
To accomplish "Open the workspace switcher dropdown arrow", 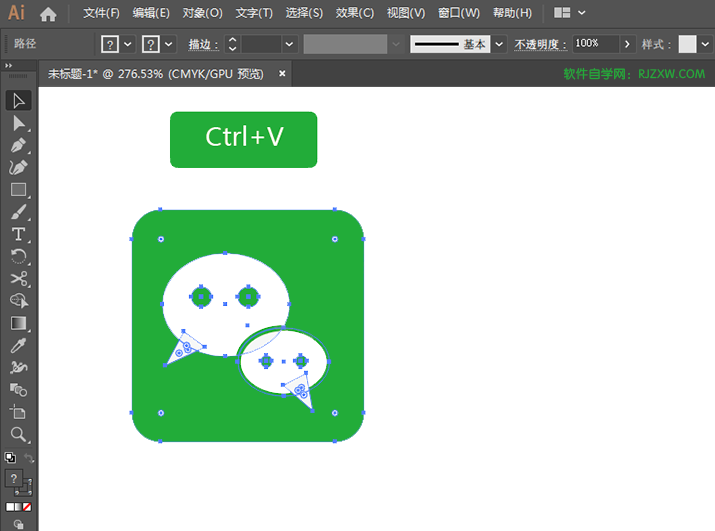I will [x=582, y=13].
